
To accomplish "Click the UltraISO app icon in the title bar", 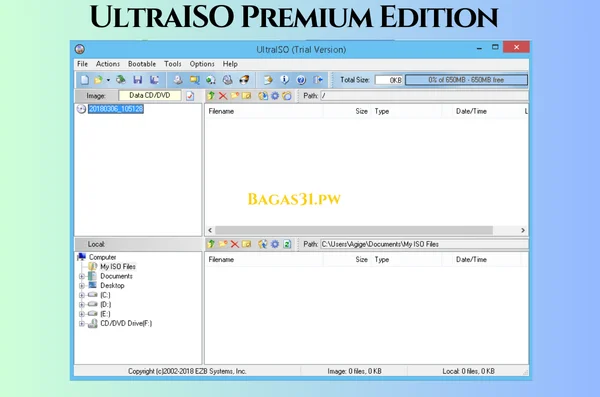I will (80, 49).
